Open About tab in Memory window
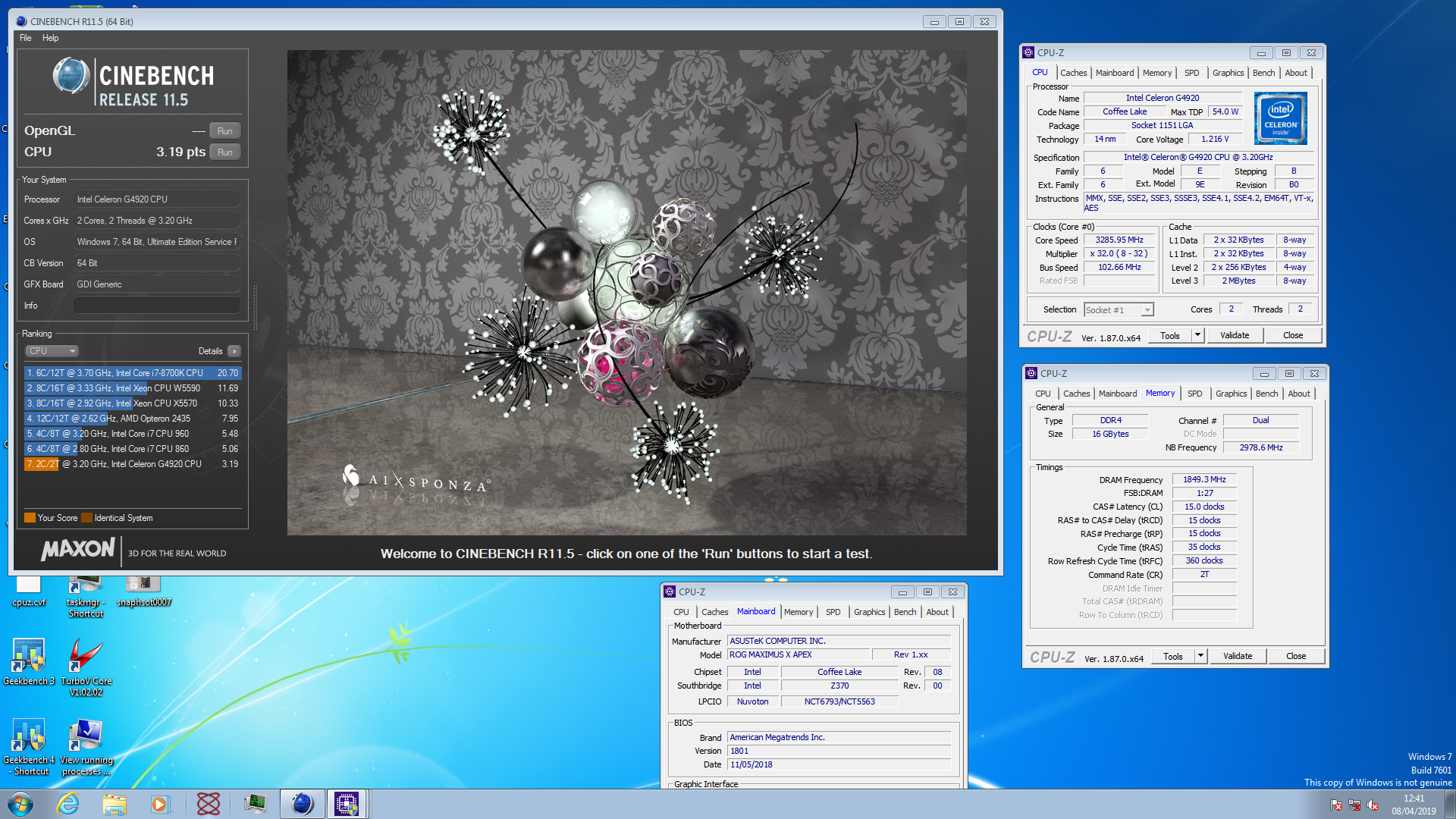 [1298, 394]
